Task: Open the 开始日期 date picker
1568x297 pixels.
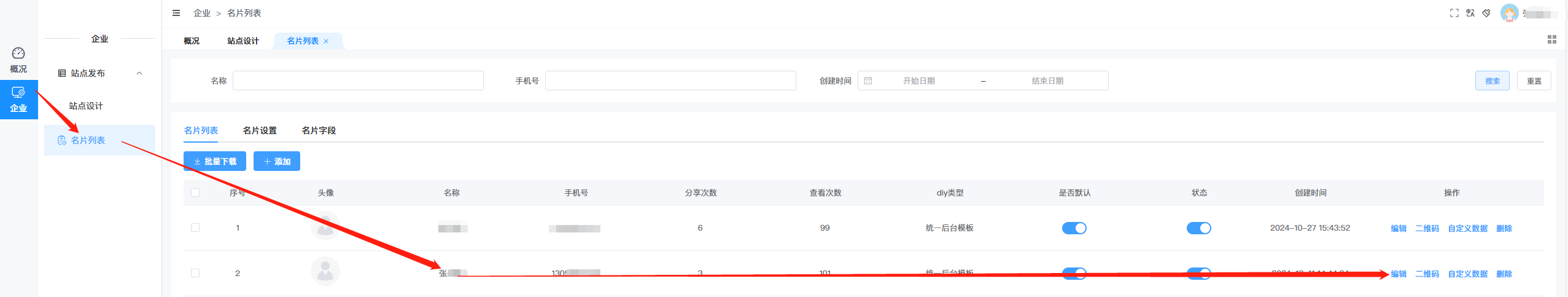Action: click(918, 81)
